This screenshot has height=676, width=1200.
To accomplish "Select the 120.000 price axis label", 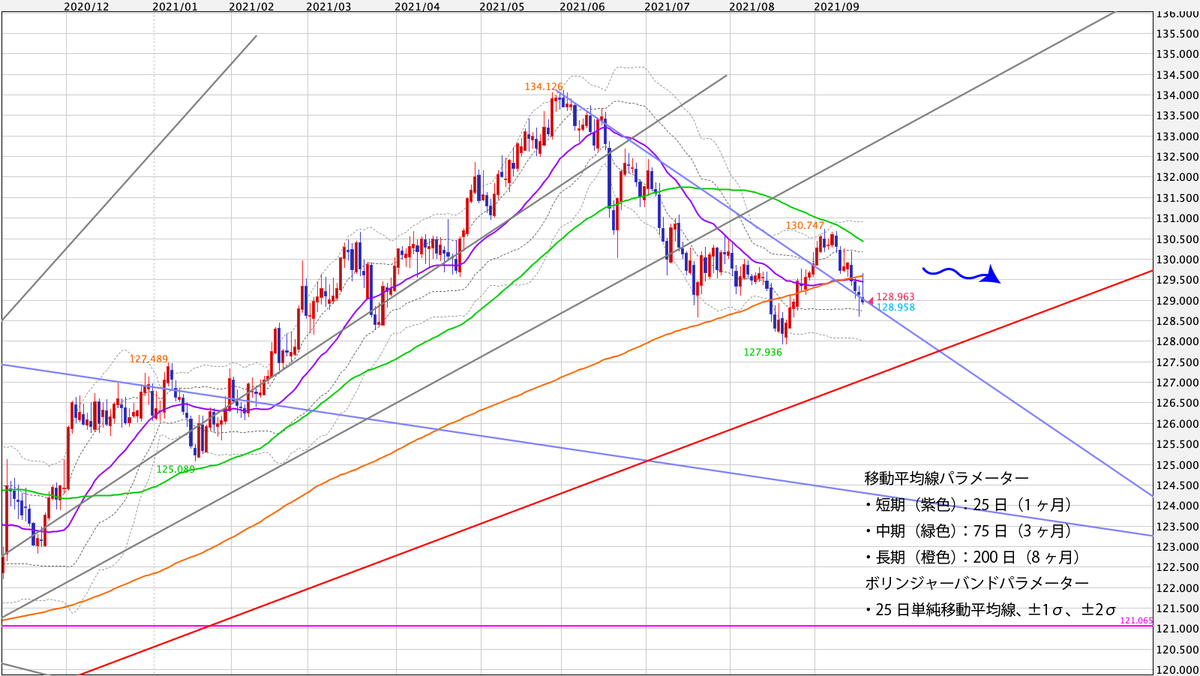I will coord(1177,670).
